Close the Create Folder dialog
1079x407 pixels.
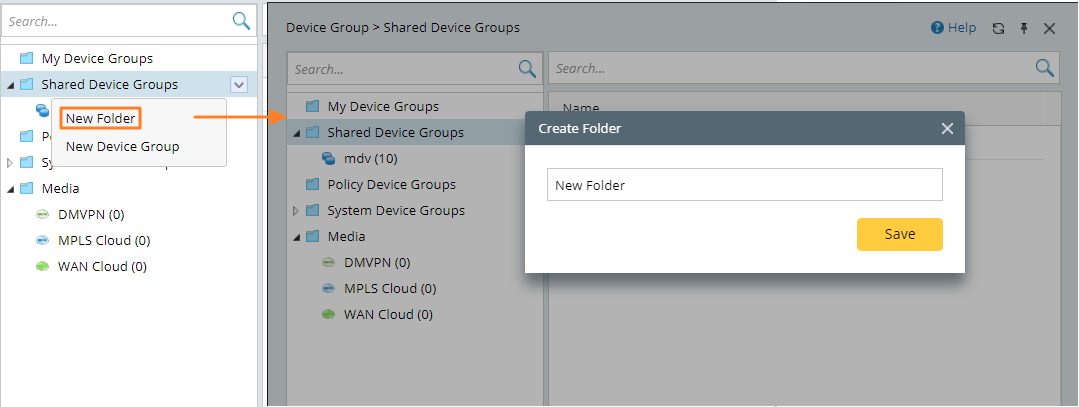(947, 128)
